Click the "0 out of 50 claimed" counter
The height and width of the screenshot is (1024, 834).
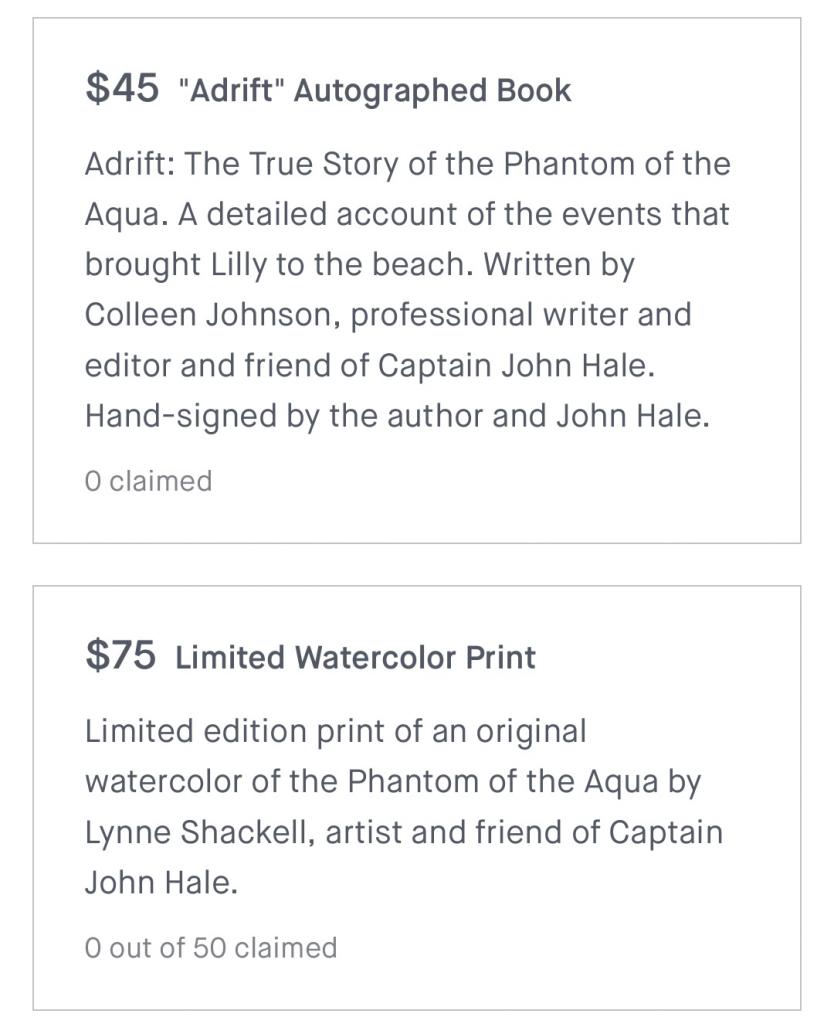tap(211, 948)
